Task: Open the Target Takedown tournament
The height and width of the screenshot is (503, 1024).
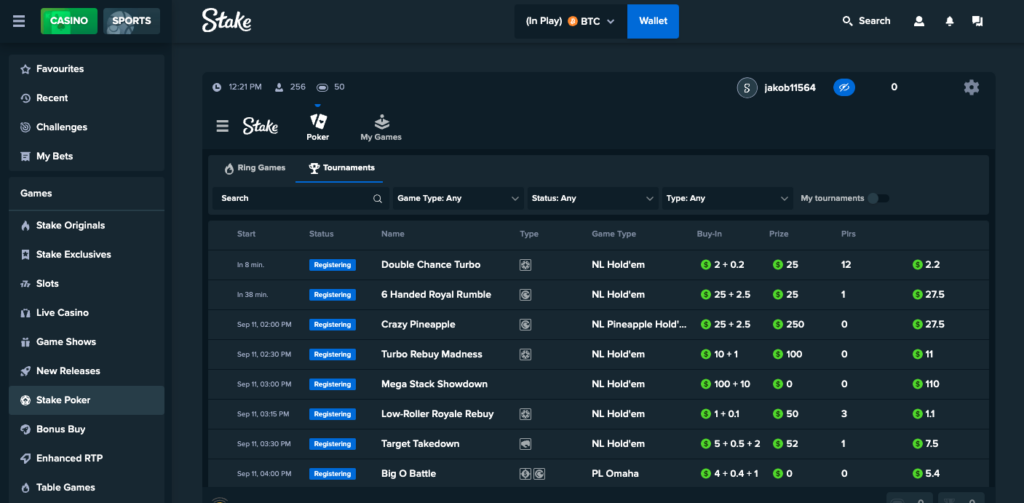Action: click(598, 444)
